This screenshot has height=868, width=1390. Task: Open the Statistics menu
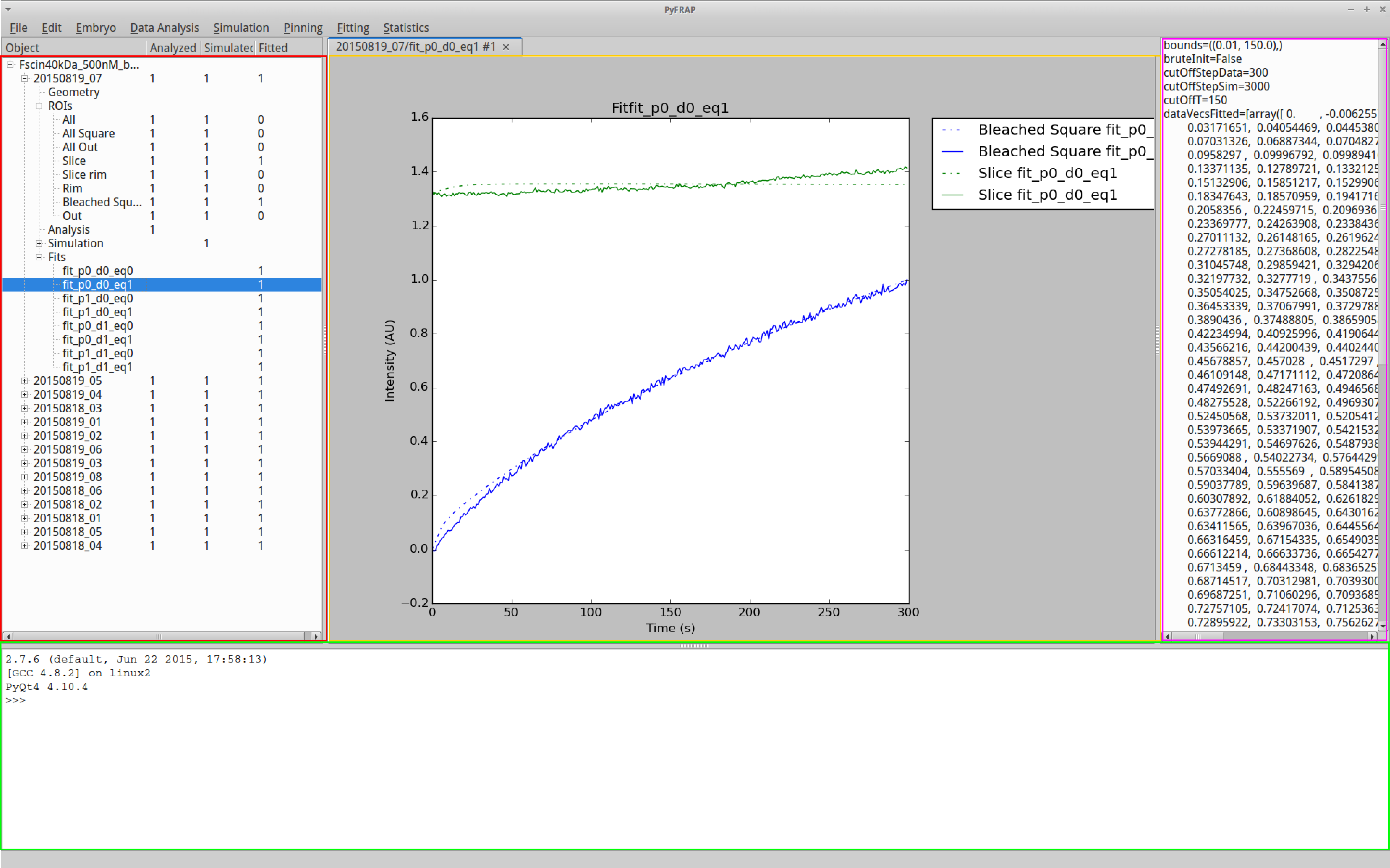[x=405, y=28]
